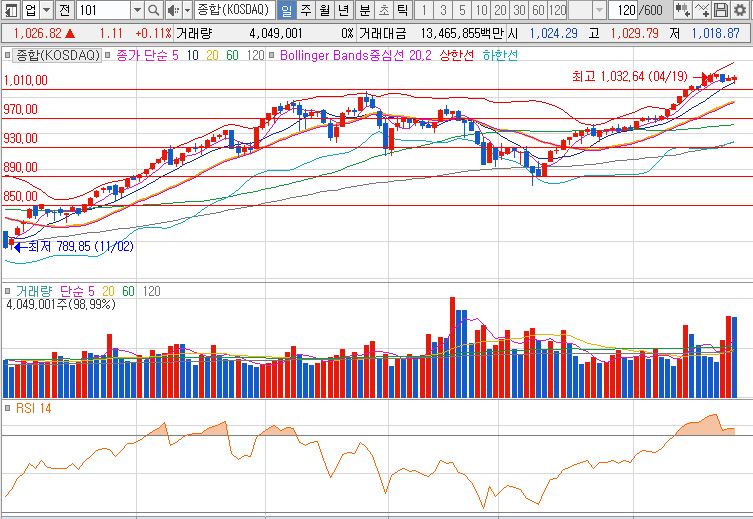Click the 업 market type box
This screenshot has width=753, height=519.
(x=30, y=10)
